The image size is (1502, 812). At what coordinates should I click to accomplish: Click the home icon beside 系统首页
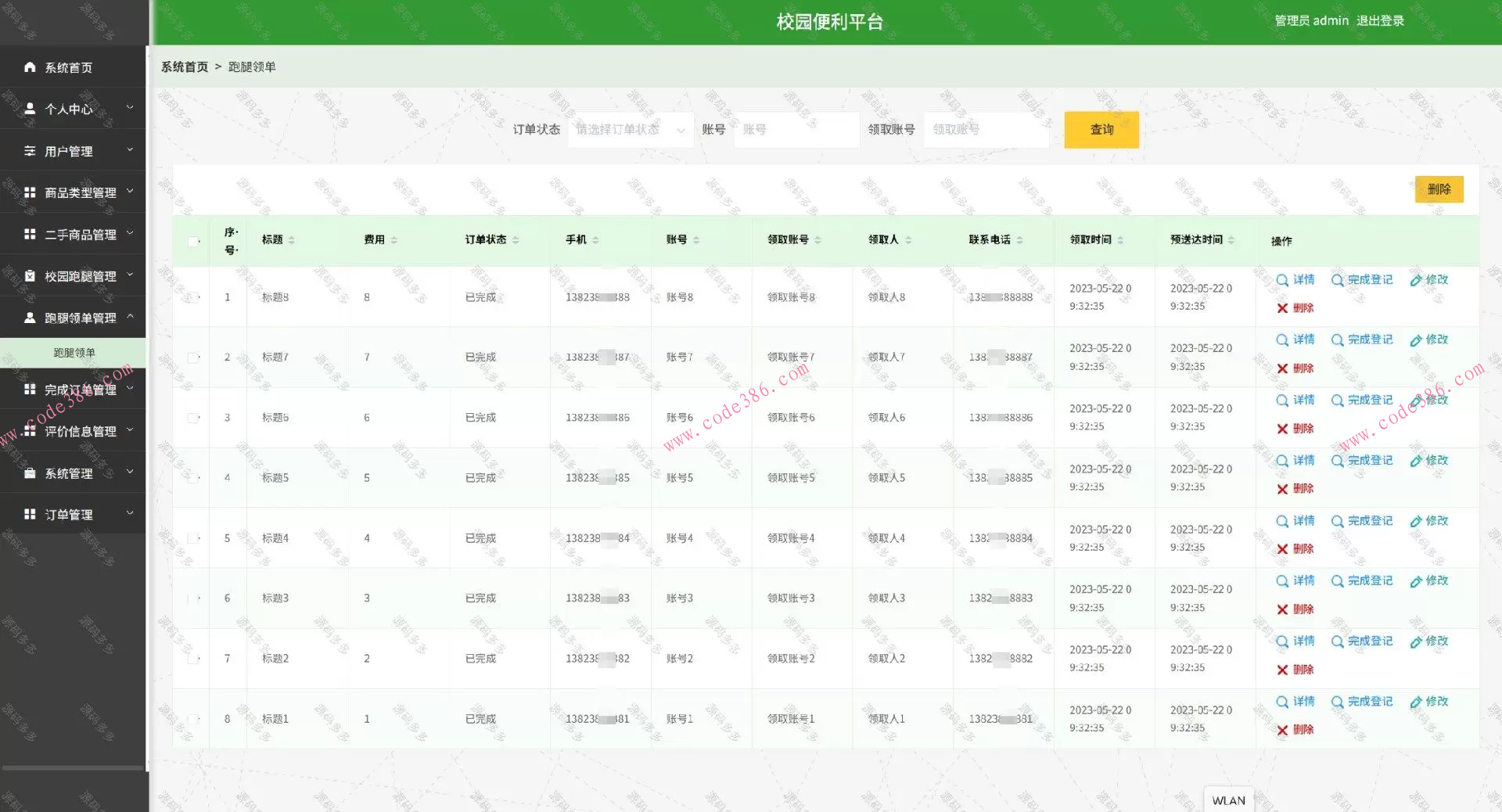30,67
